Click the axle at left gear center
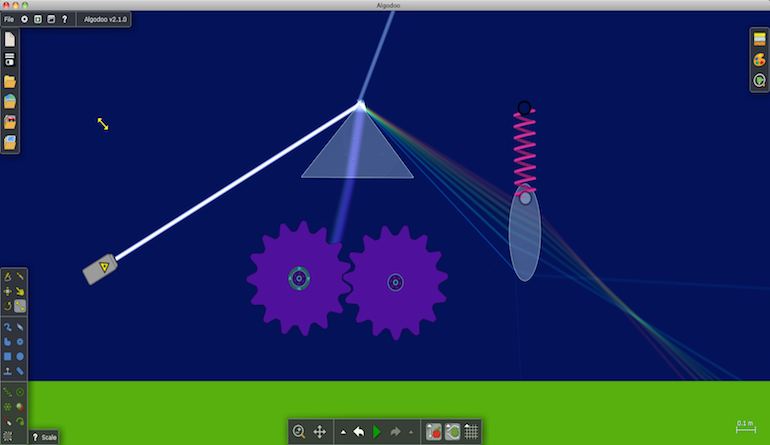This screenshot has height=445, width=770. [299, 278]
